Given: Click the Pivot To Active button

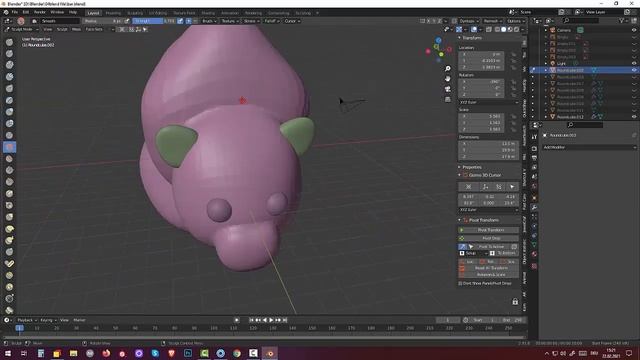Looking at the screenshot, I should pos(491,247).
